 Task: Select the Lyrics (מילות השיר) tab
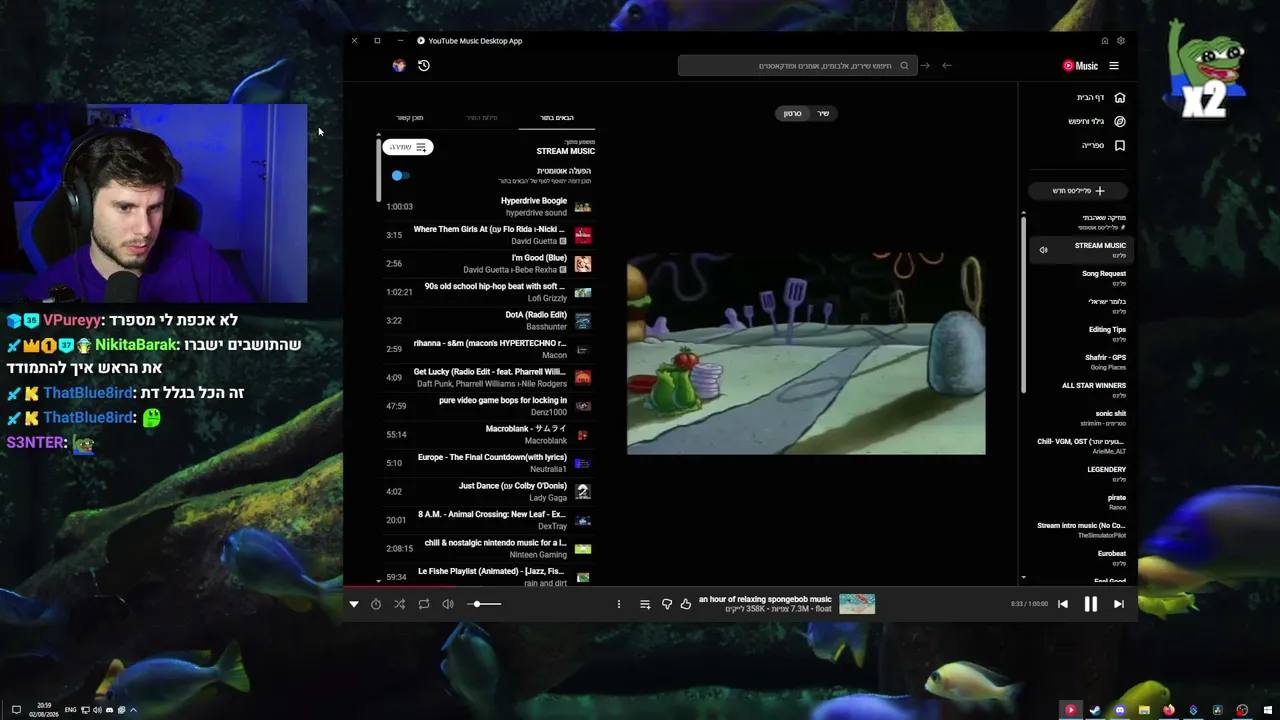tap(482, 118)
